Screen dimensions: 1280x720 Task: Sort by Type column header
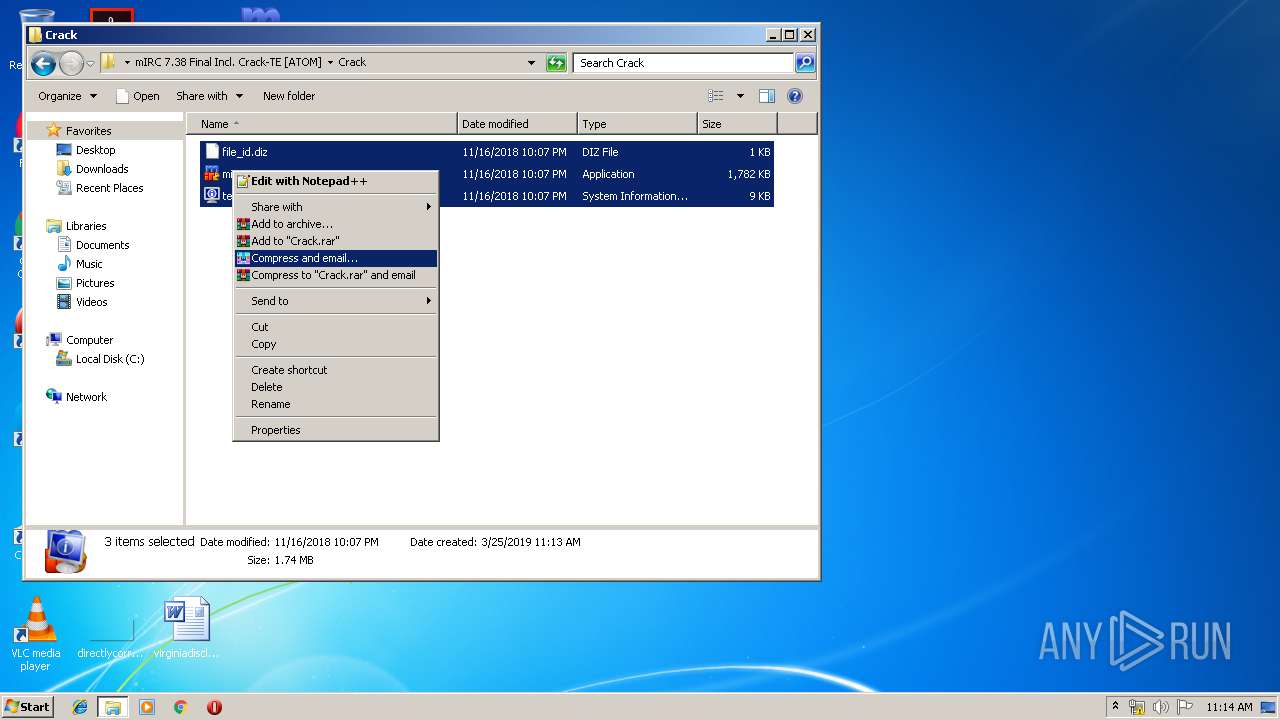click(x=637, y=124)
